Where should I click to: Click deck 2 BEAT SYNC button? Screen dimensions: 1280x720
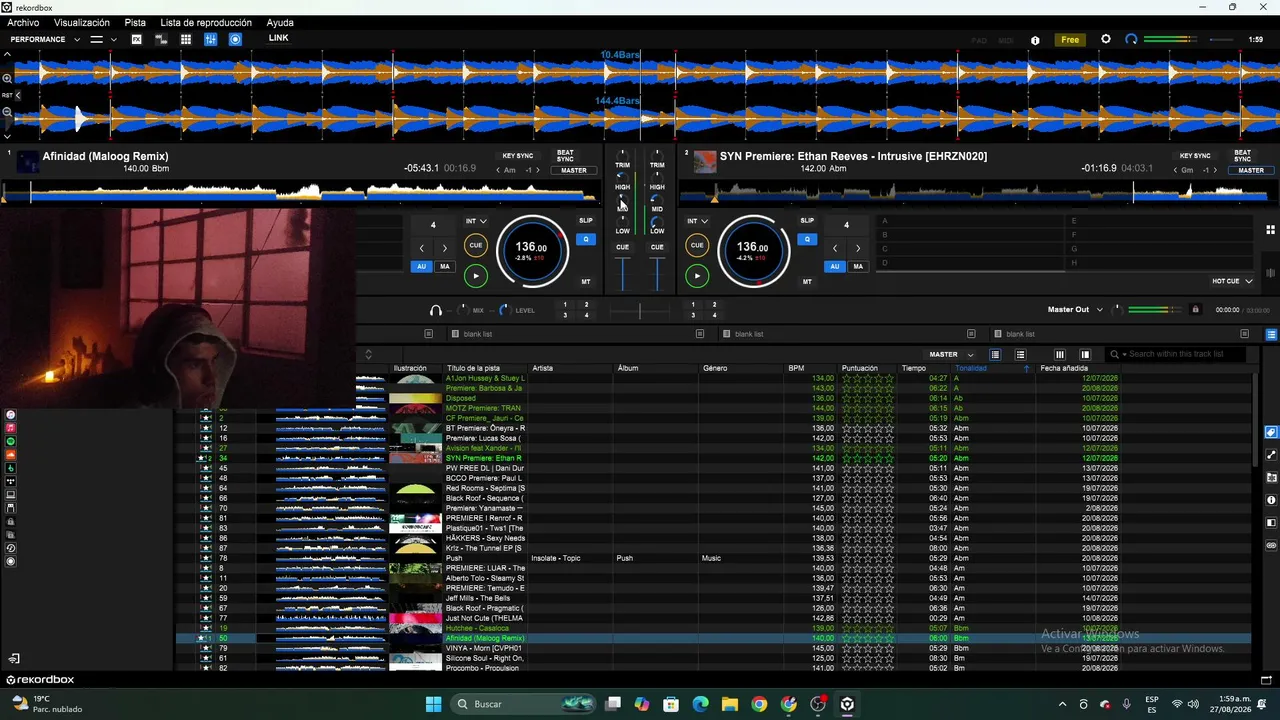(x=1242, y=156)
